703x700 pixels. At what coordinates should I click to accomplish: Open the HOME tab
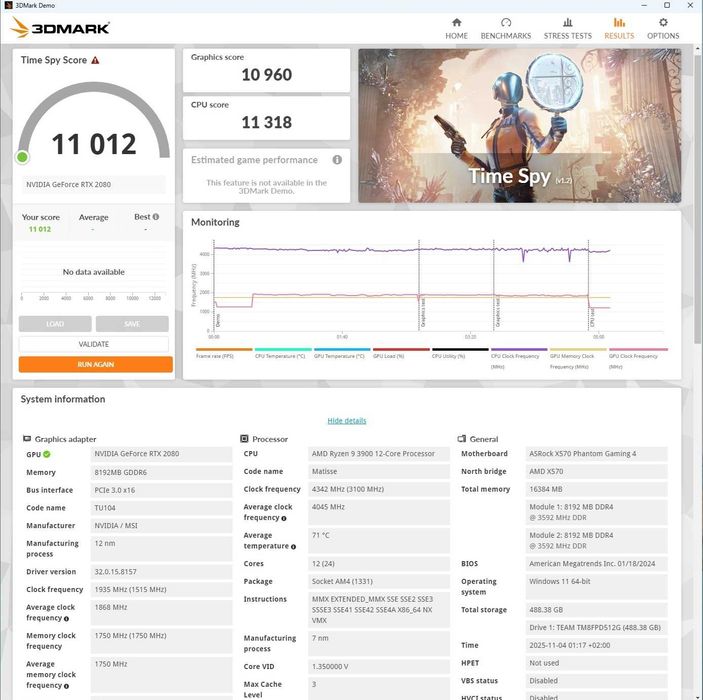pyautogui.click(x=456, y=28)
